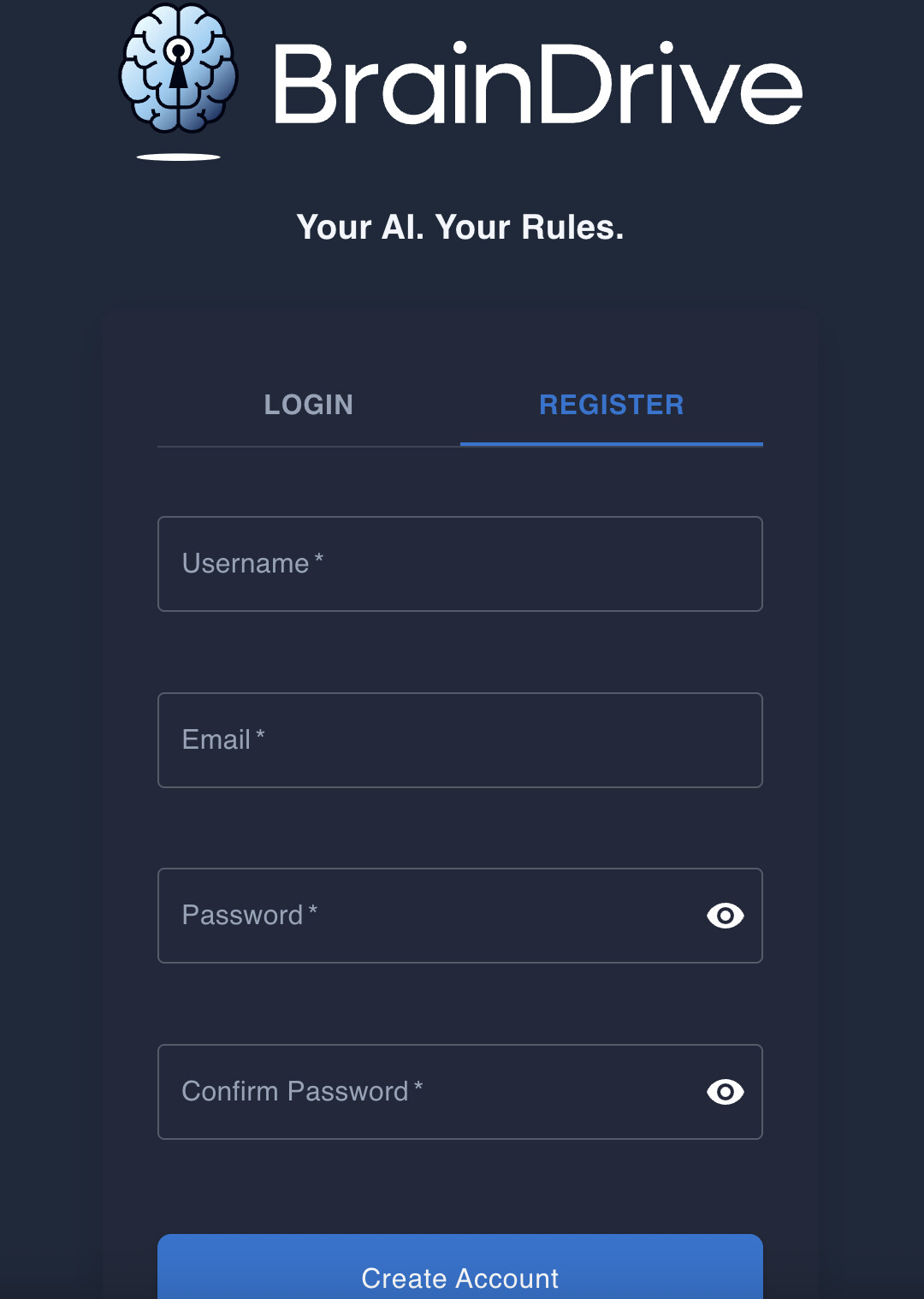Click the gray divider line under LOGIN
The image size is (924, 1299).
[x=309, y=446]
